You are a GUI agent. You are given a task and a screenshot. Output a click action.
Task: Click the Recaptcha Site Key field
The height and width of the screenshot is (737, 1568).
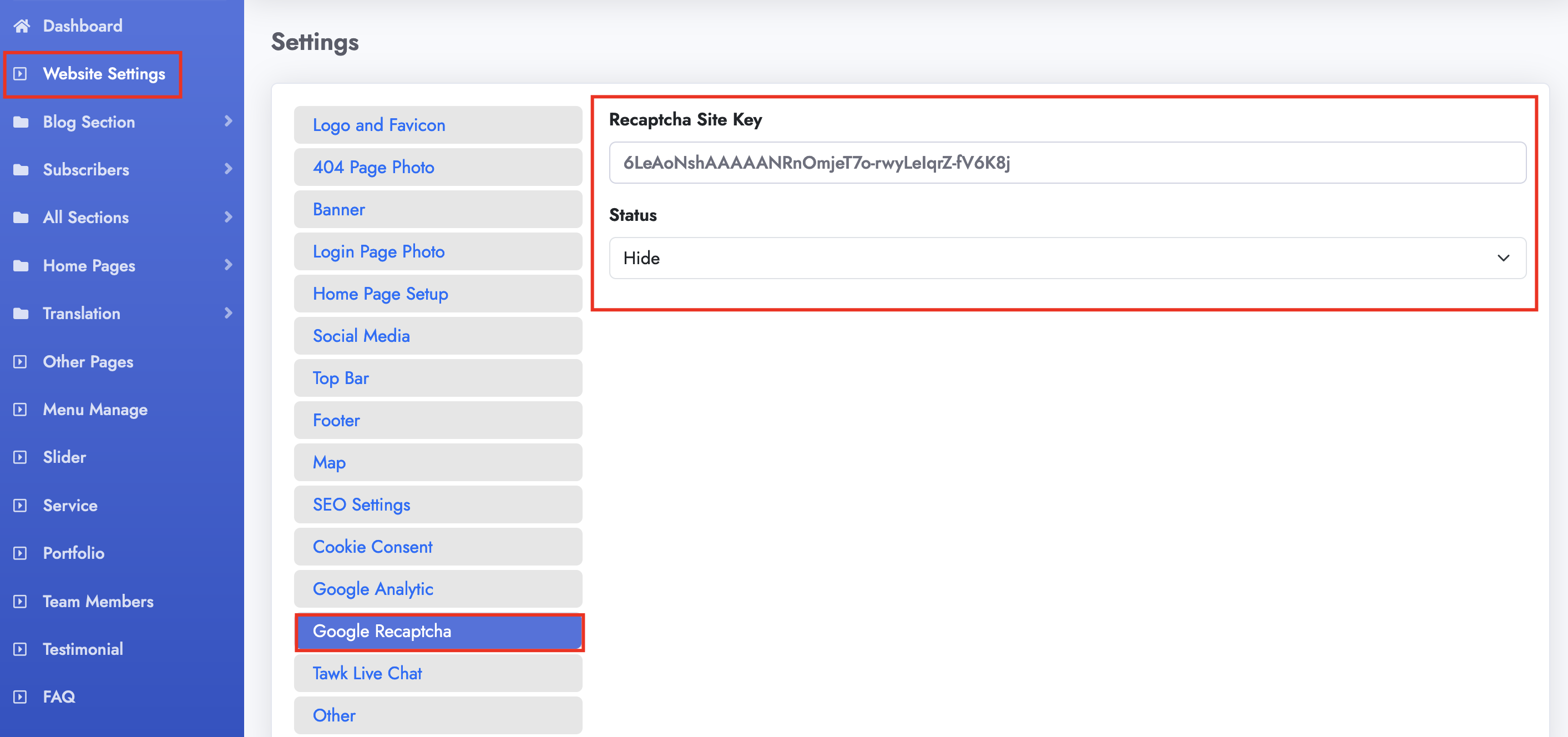click(1067, 163)
